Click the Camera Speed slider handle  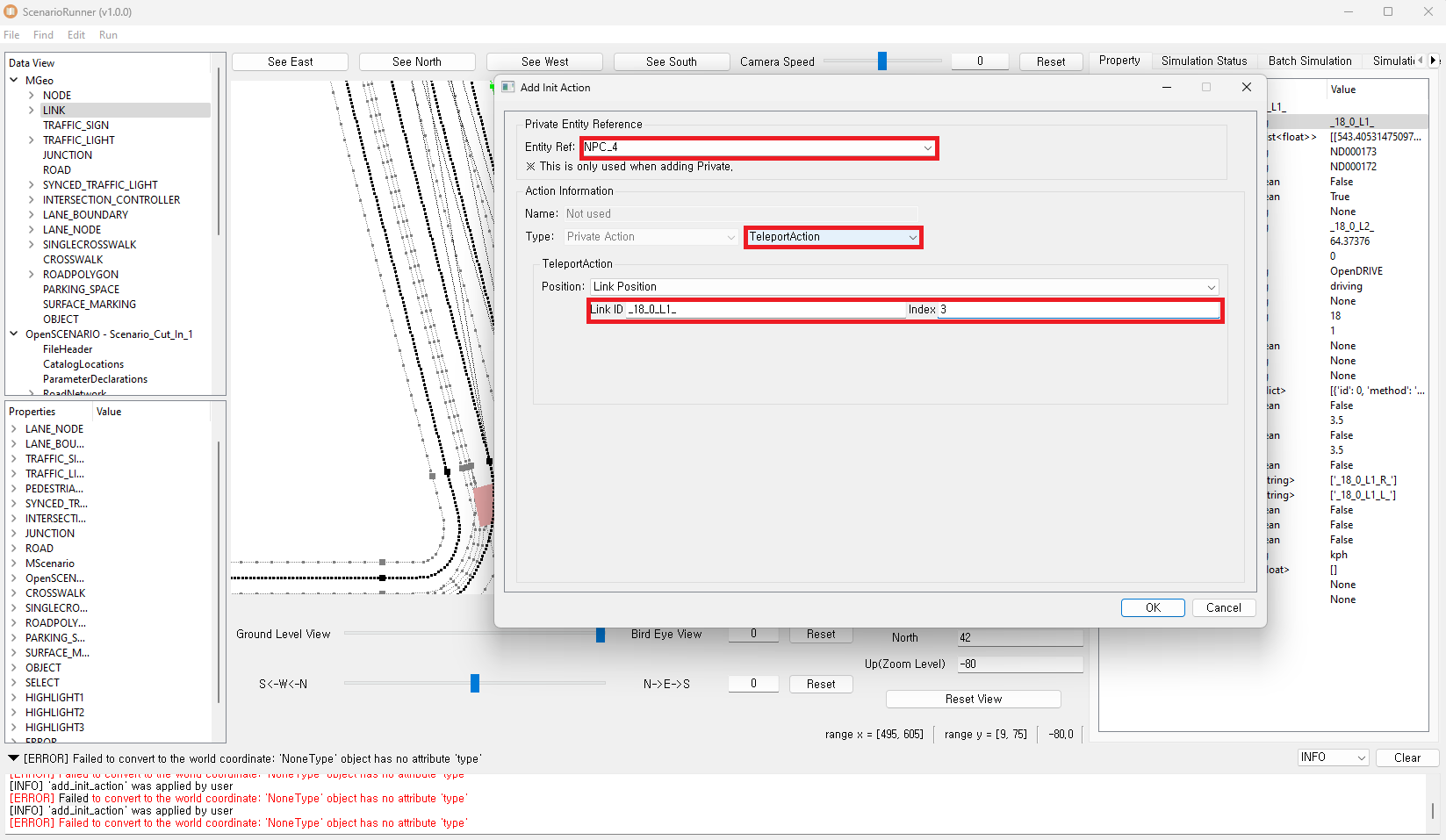(882, 61)
